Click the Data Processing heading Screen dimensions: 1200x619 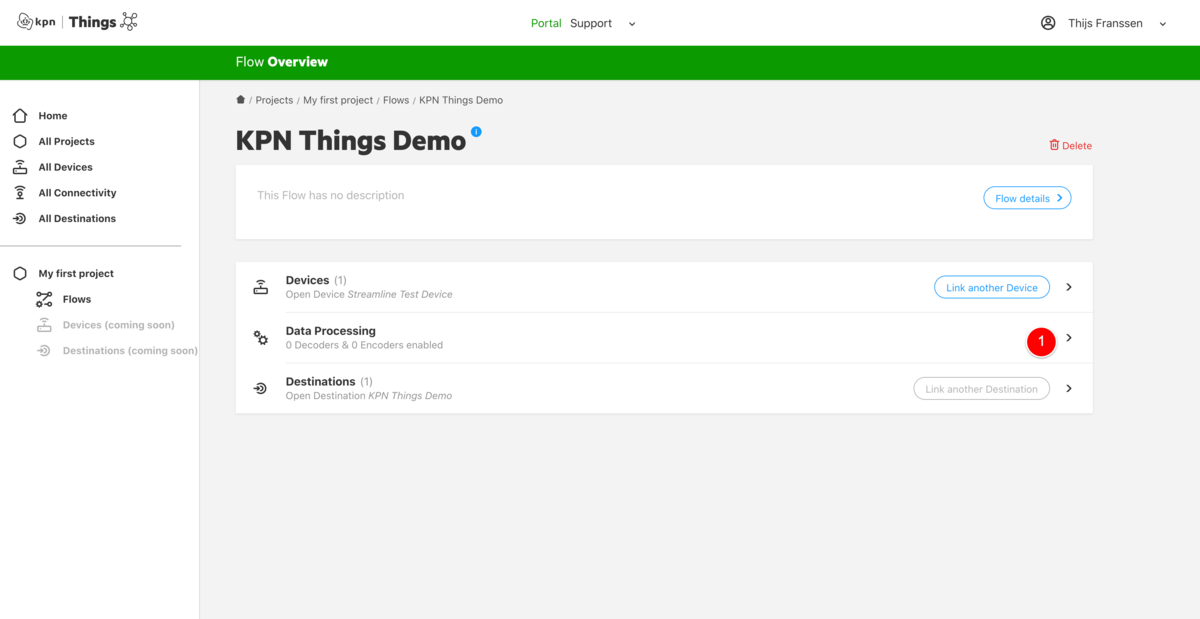[x=331, y=331]
